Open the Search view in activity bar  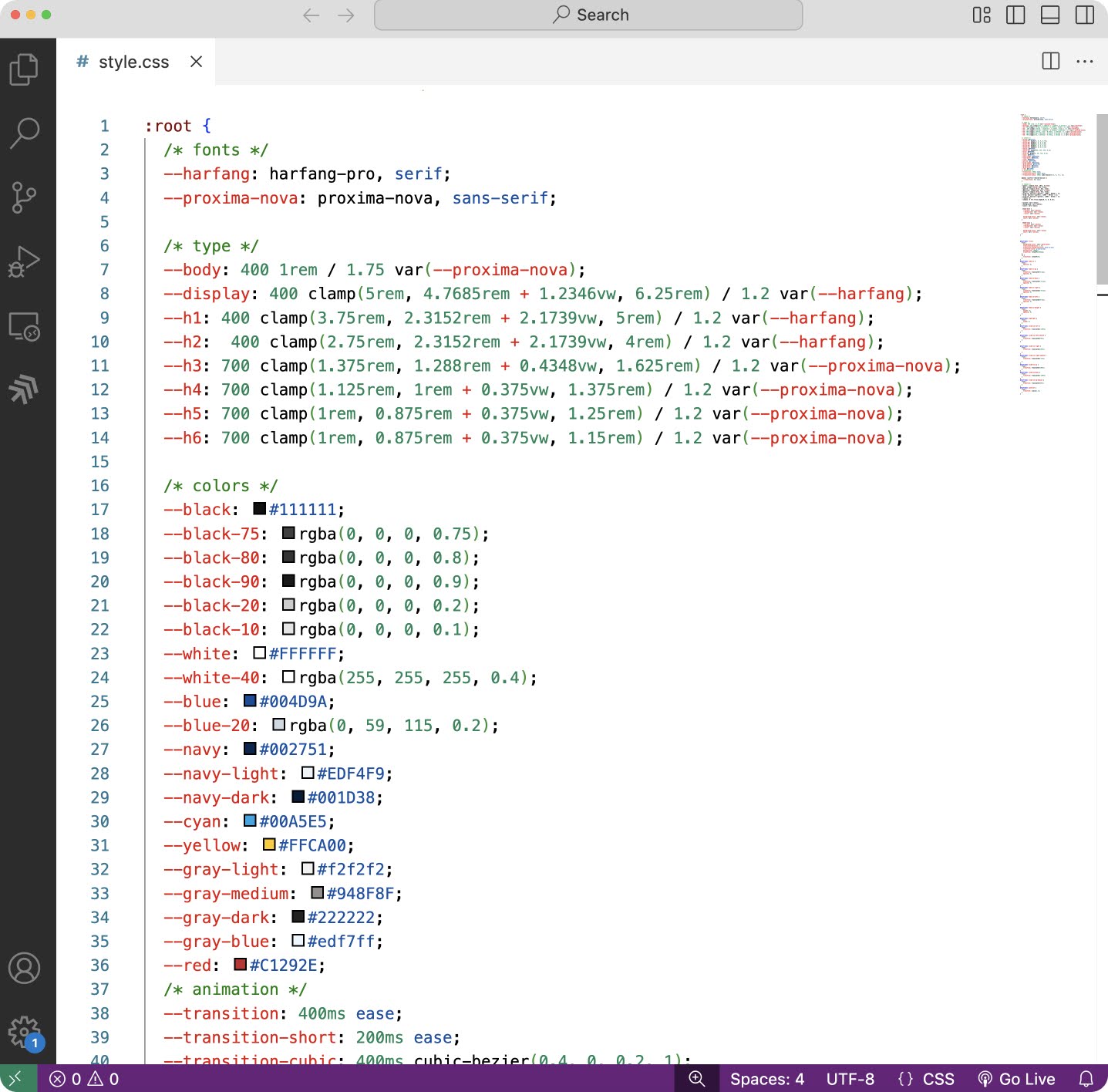[x=24, y=133]
